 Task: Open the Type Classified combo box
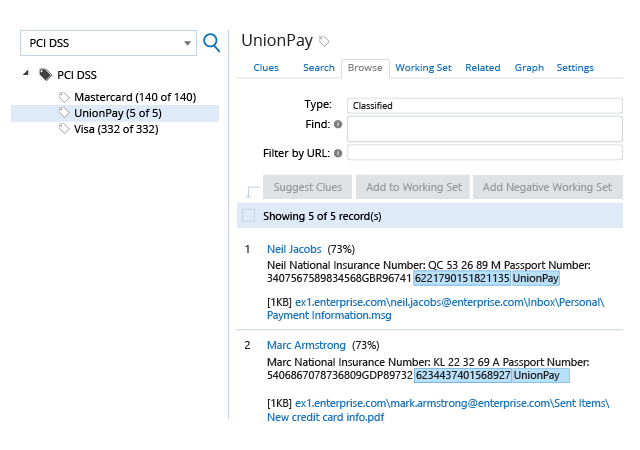[x=484, y=105]
